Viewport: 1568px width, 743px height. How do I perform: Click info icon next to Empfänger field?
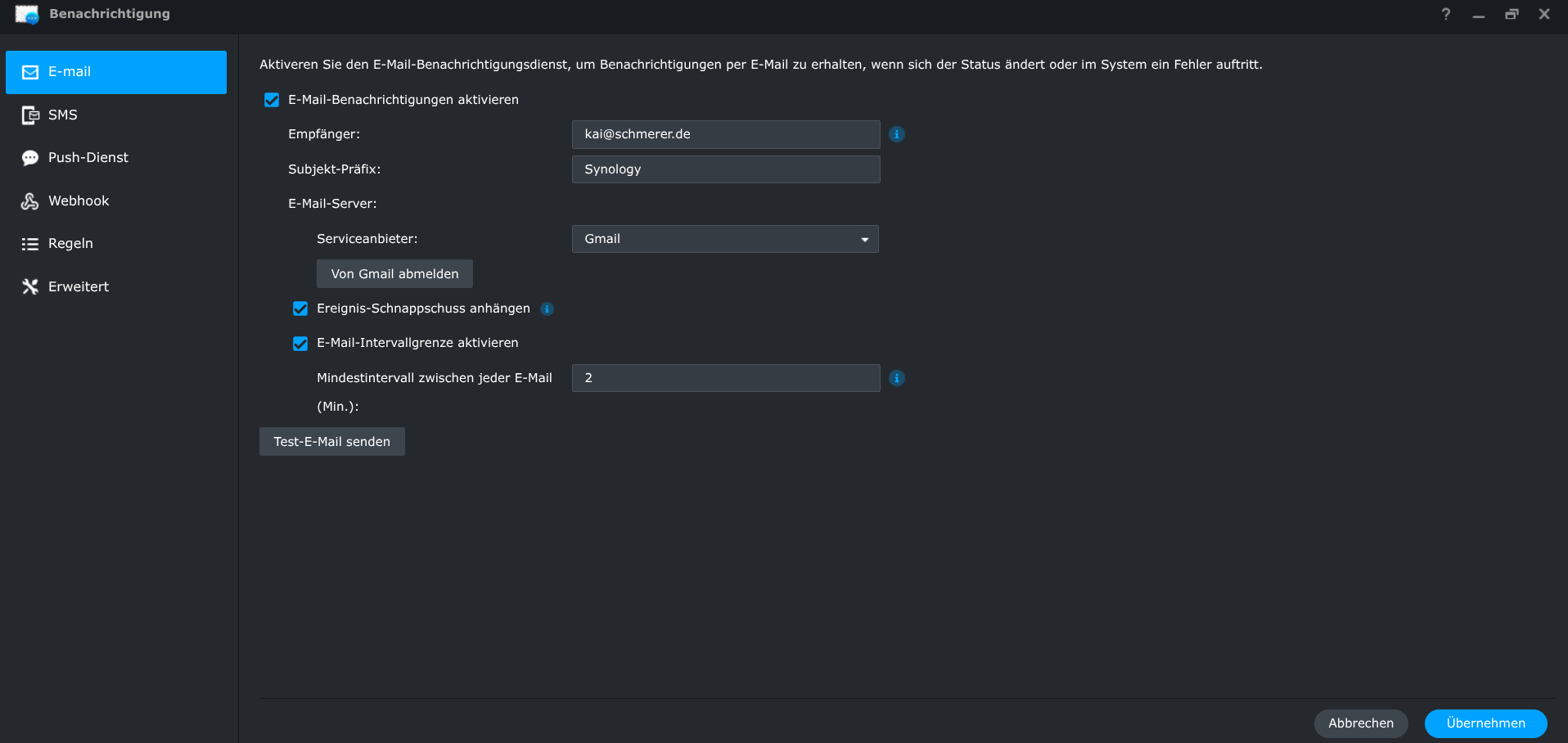pos(897,134)
